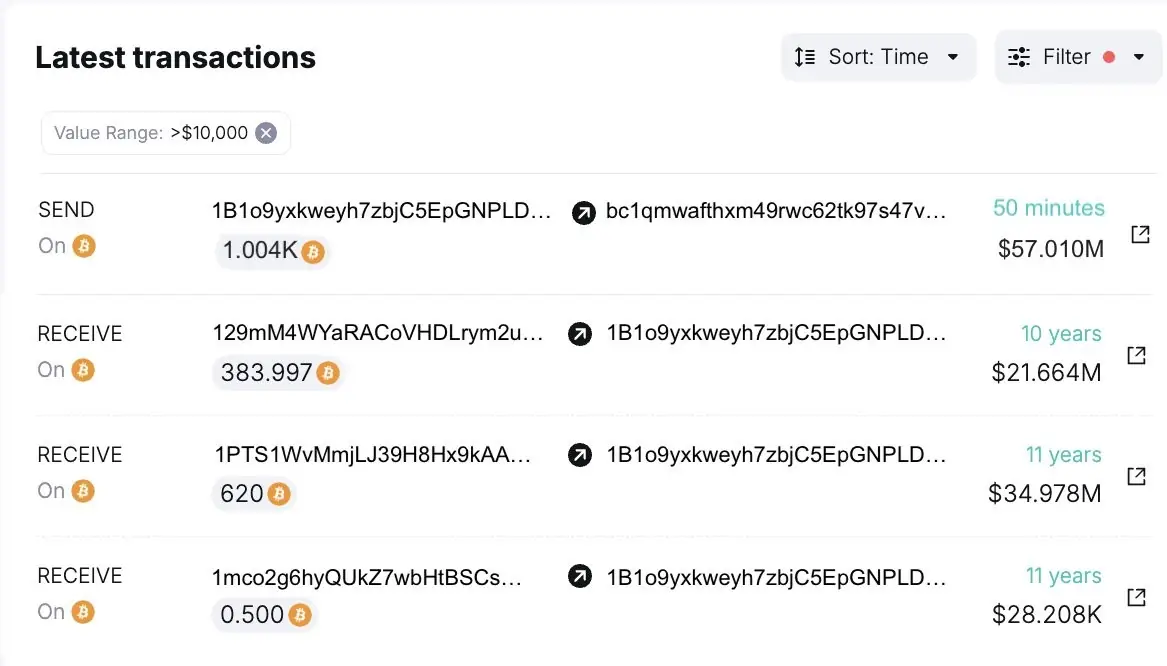Viewport: 1167px width, 666px height.
Task: Remove the Value Range >$10,000 filter chip
Action: coord(266,132)
